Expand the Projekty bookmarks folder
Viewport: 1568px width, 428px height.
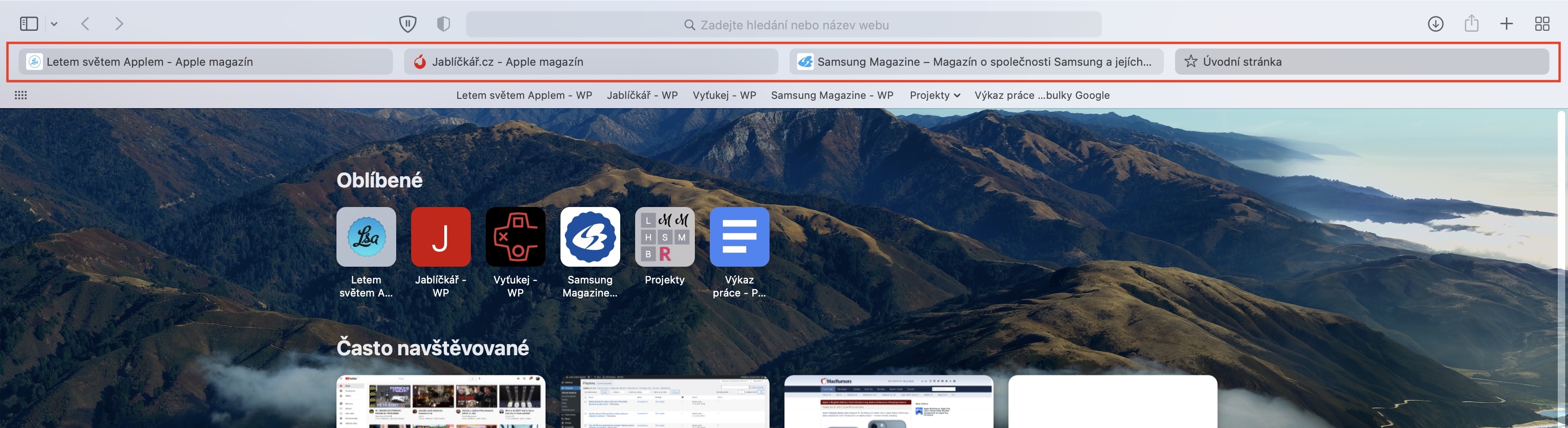[935, 95]
